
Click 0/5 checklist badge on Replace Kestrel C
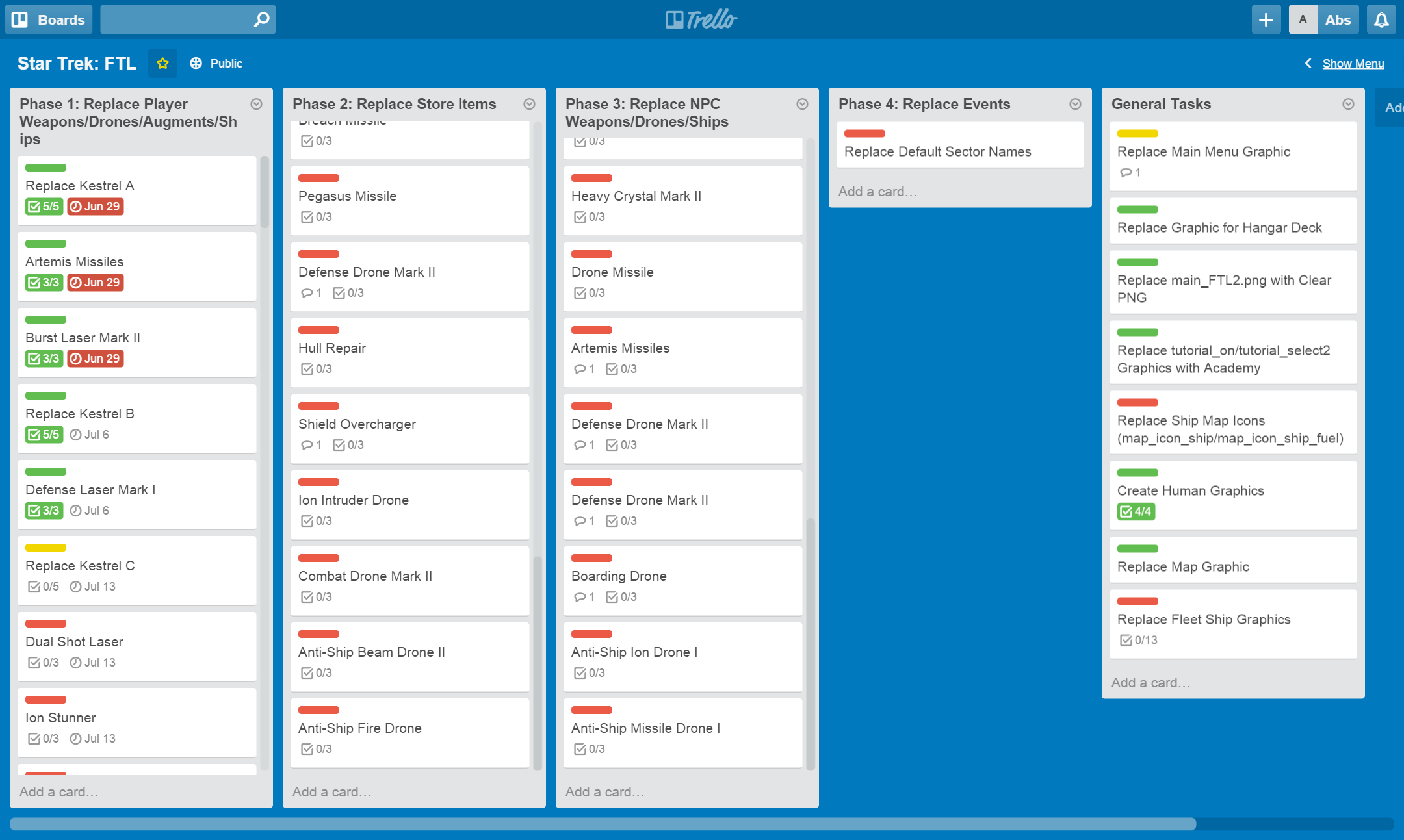point(44,587)
